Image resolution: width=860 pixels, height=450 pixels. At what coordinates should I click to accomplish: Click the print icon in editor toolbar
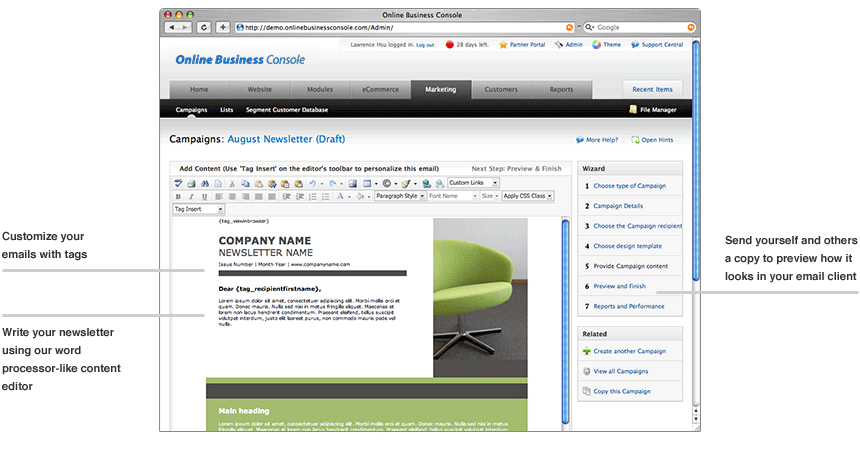point(191,184)
